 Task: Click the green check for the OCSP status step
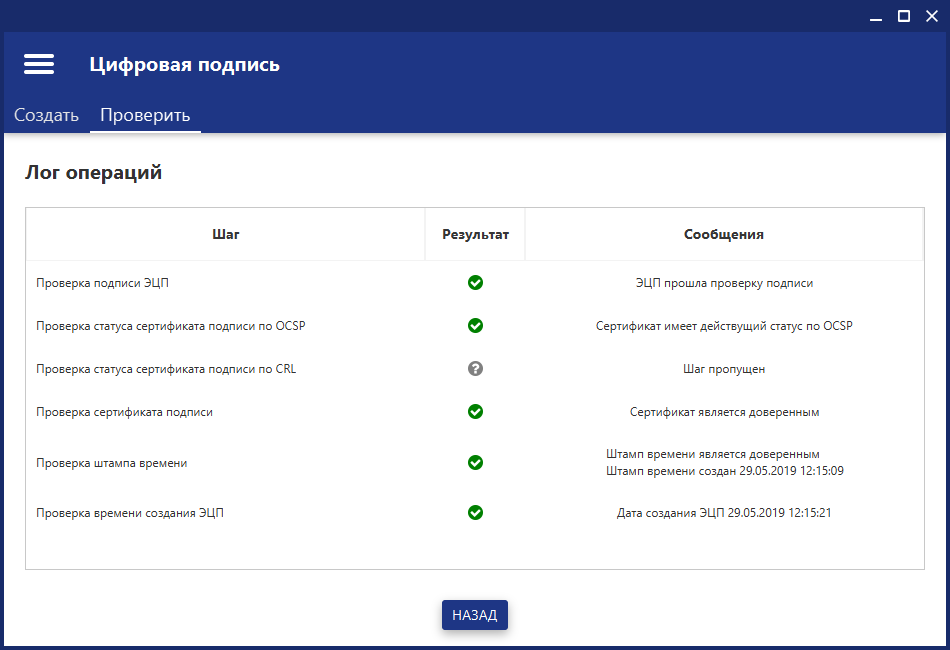point(475,326)
